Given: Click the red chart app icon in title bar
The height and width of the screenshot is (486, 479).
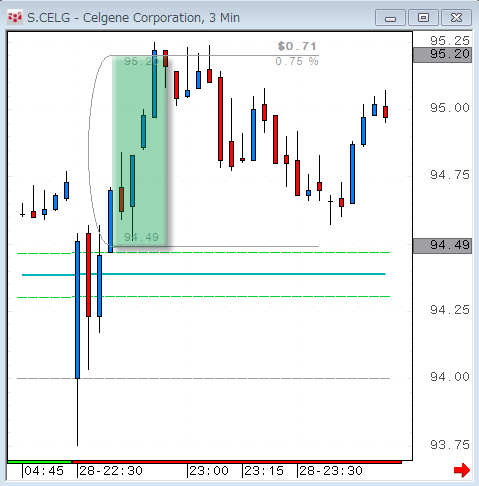Looking at the screenshot, I should 15,17.
